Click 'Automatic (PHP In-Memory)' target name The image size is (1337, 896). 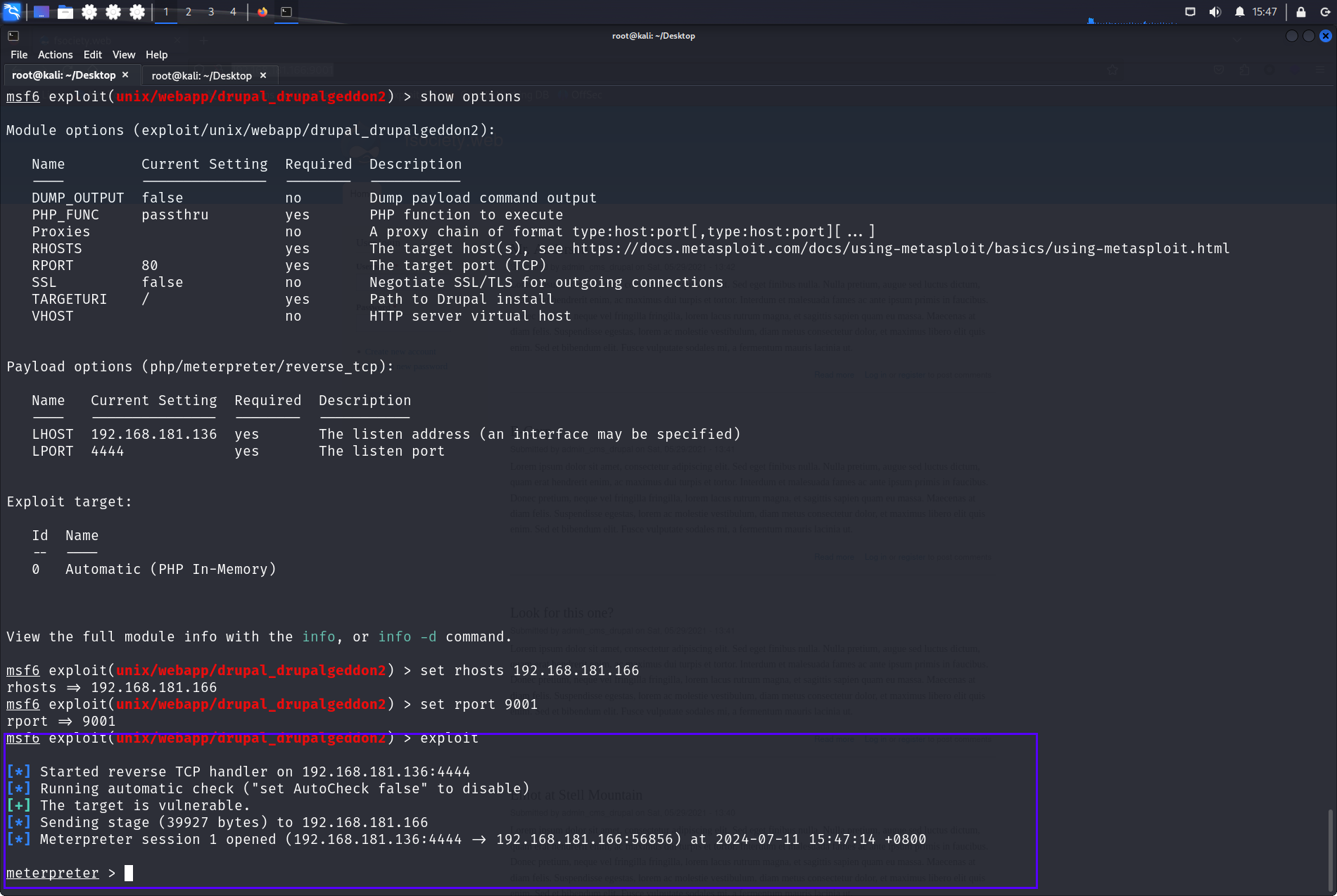point(171,570)
